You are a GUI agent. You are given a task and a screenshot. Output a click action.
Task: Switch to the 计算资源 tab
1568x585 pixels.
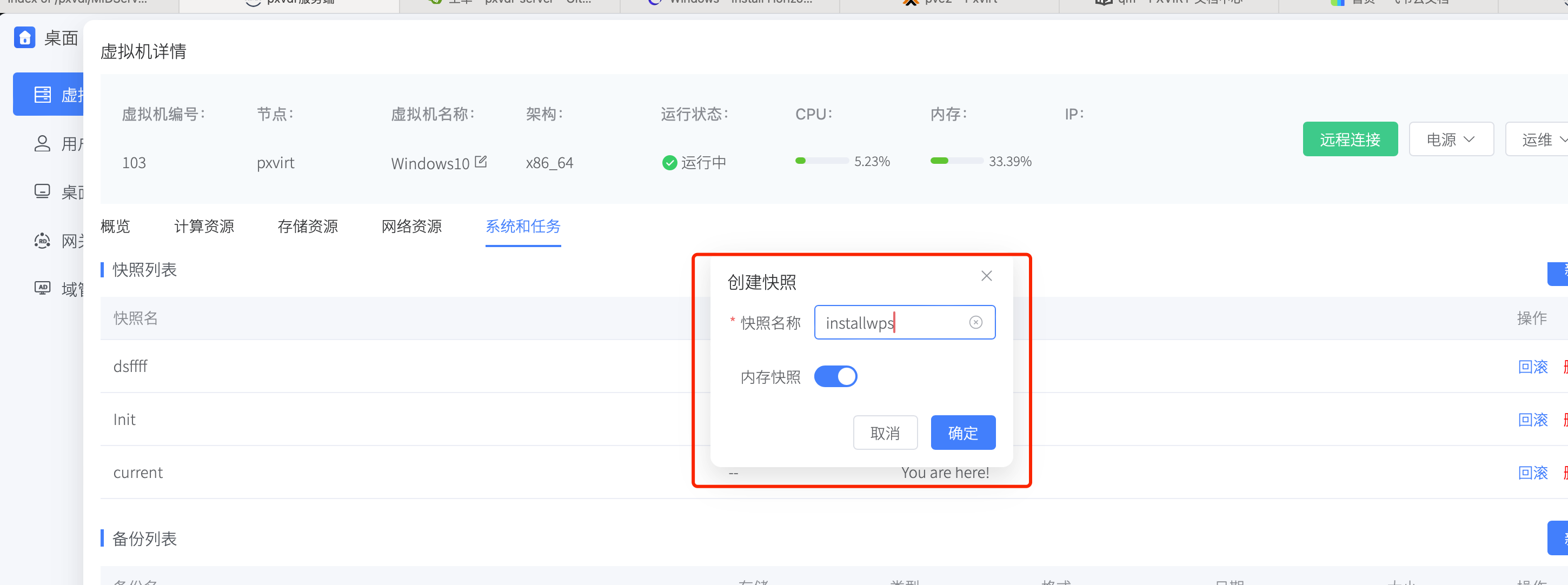pos(204,227)
